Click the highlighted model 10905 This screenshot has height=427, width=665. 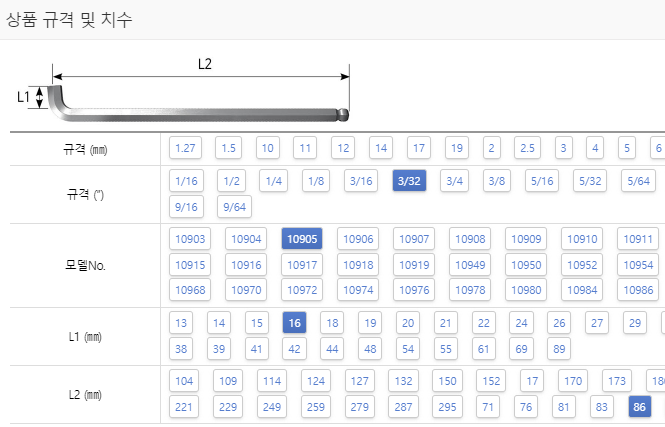tap(302, 239)
